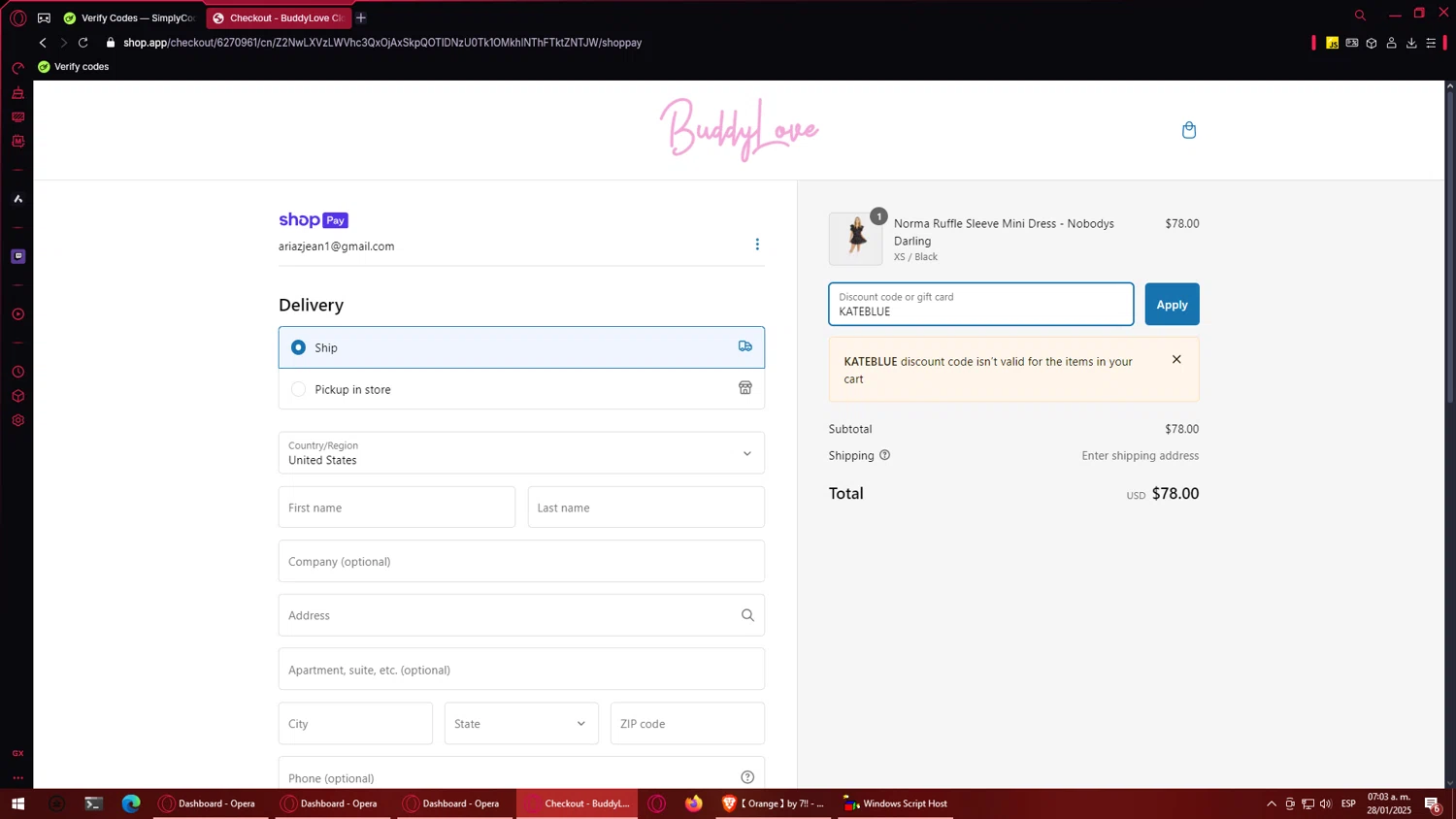This screenshot has width=1456, height=819.
Task: Dismiss the KATEBLUE invalid code message
Action: pos(1176,360)
